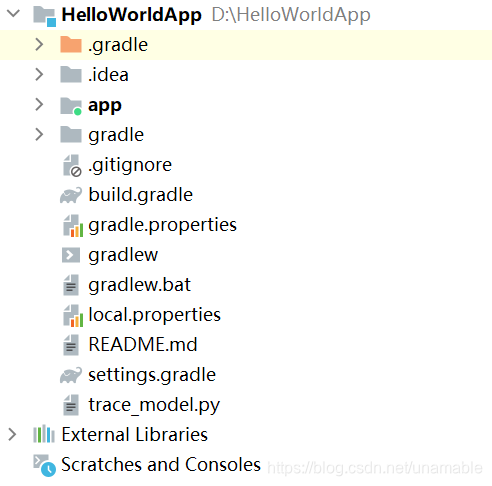Click the .idea folder icon

coord(71,74)
